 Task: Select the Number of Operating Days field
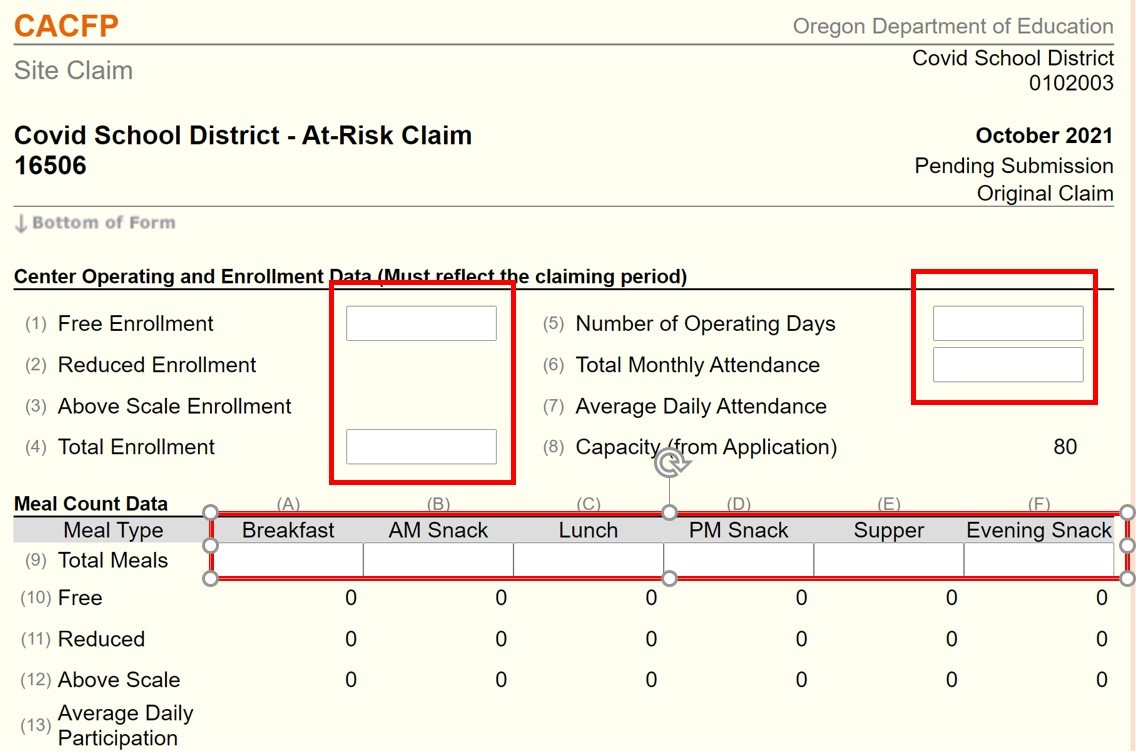1007,323
